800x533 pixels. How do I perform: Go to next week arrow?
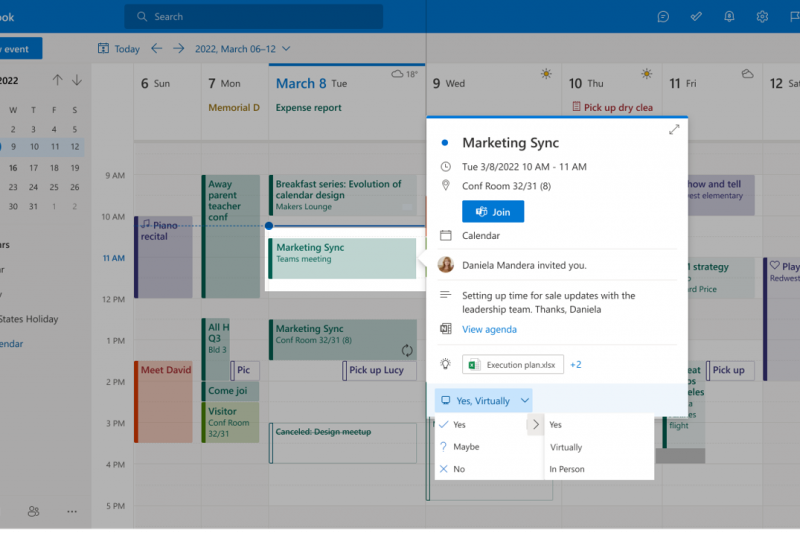(179, 48)
